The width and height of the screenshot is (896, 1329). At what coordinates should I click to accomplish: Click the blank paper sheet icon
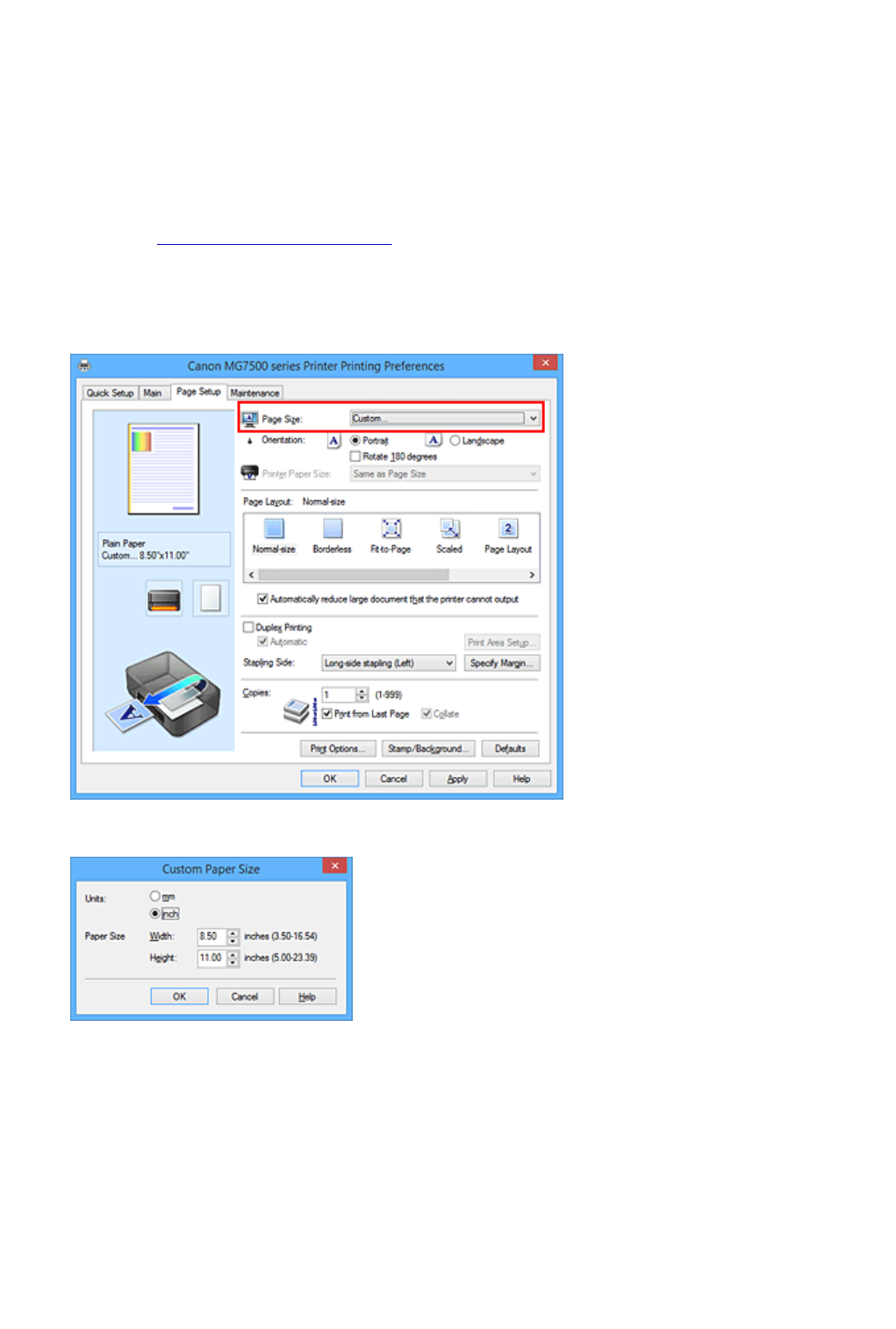point(211,599)
